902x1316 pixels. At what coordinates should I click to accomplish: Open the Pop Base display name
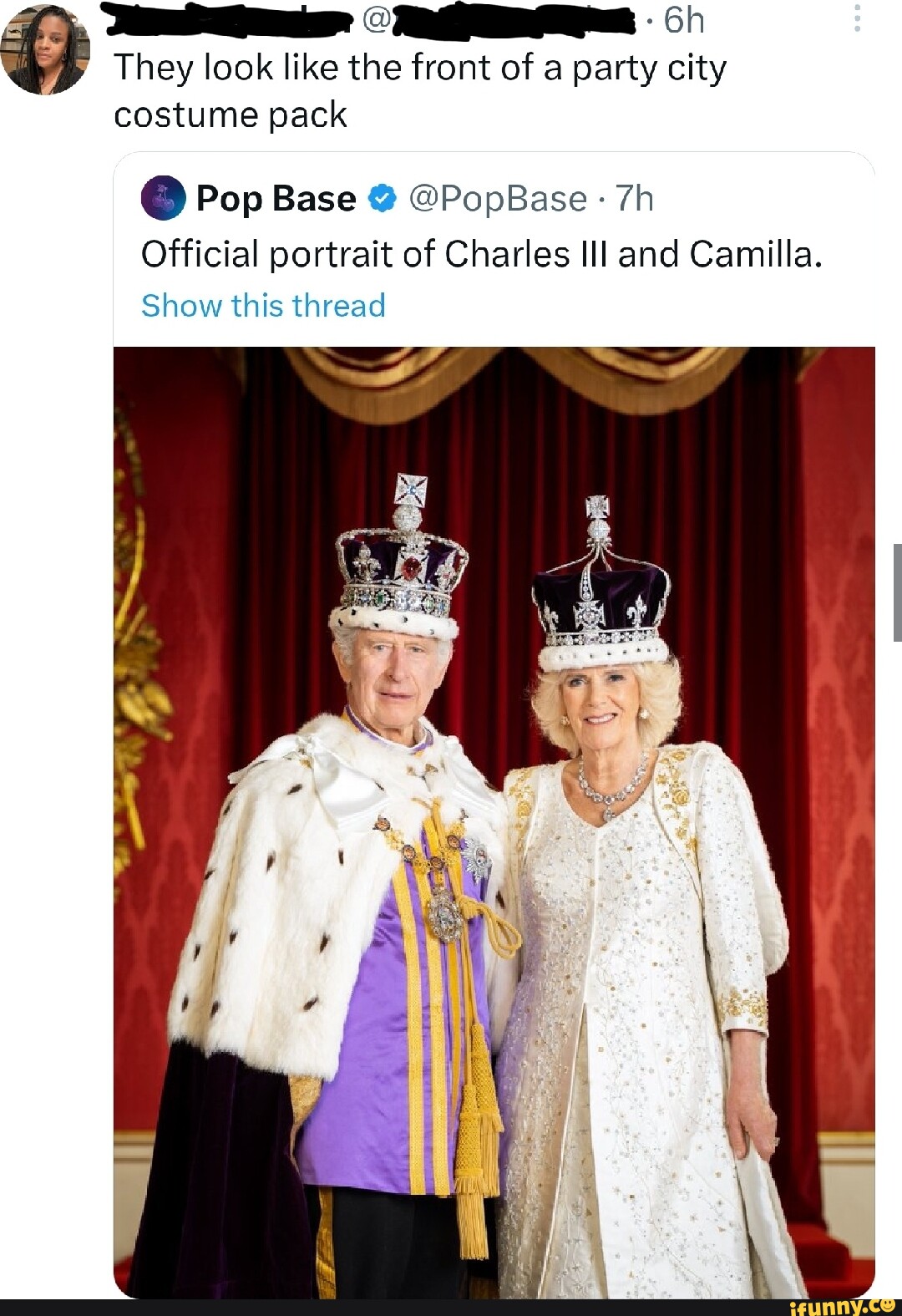pyautogui.click(x=276, y=199)
